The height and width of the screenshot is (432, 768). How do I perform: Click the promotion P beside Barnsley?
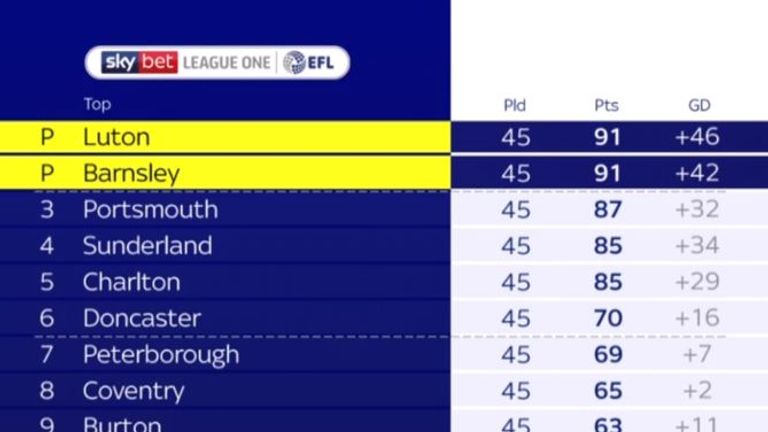point(47,173)
